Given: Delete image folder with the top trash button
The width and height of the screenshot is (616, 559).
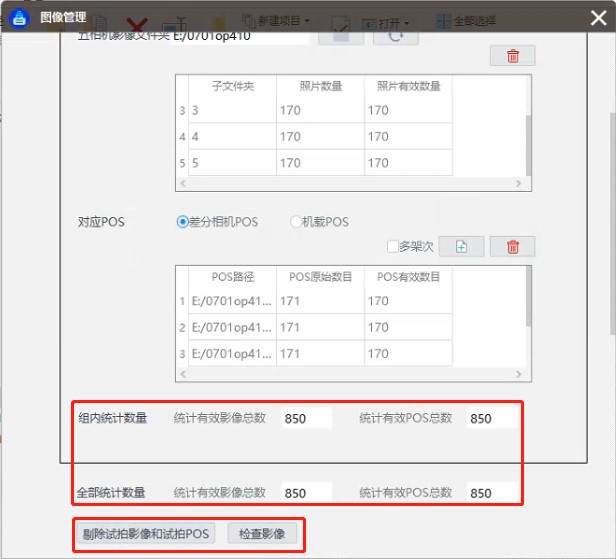Looking at the screenshot, I should pyautogui.click(x=512, y=55).
